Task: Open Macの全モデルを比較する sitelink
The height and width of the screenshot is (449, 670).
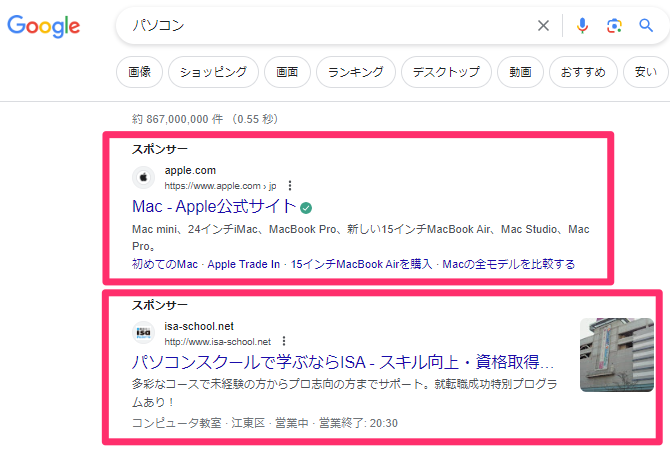Action: point(508,264)
